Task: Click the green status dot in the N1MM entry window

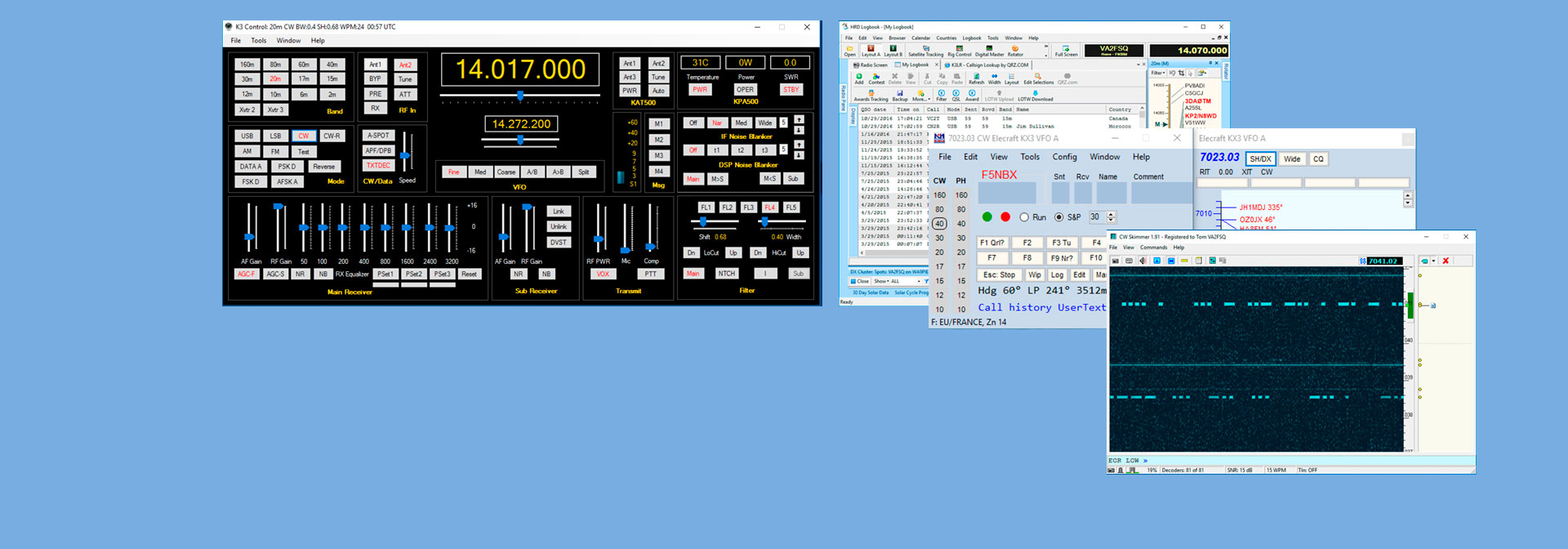Action: [987, 217]
